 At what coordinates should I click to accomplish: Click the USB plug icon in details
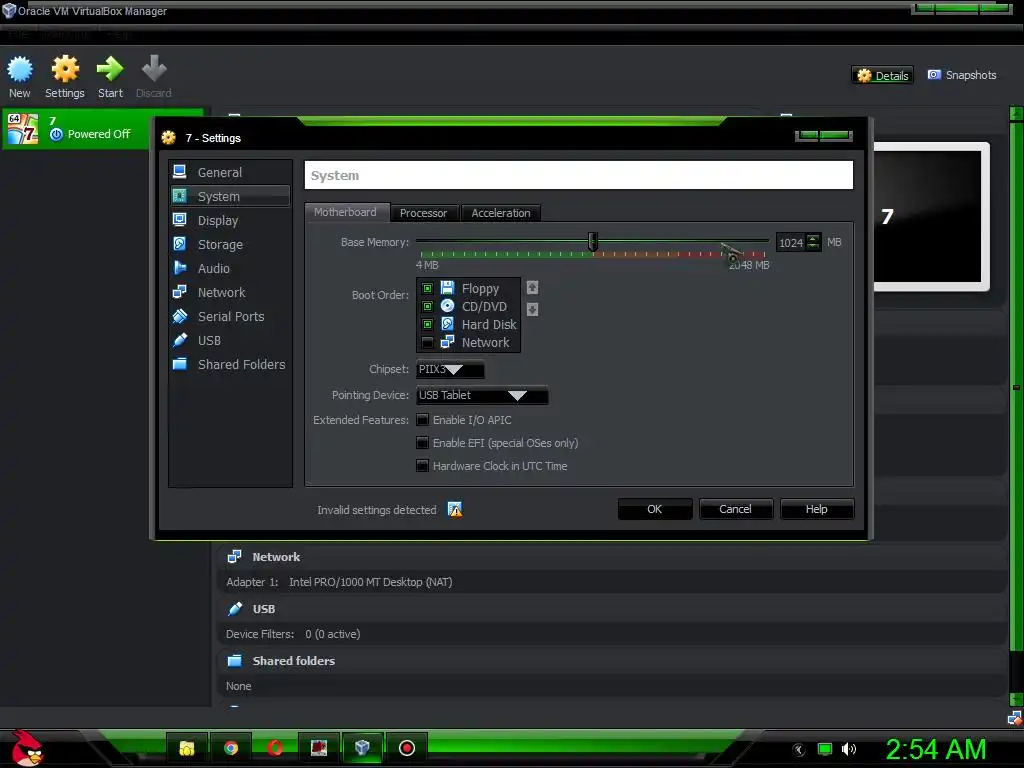[235, 609]
